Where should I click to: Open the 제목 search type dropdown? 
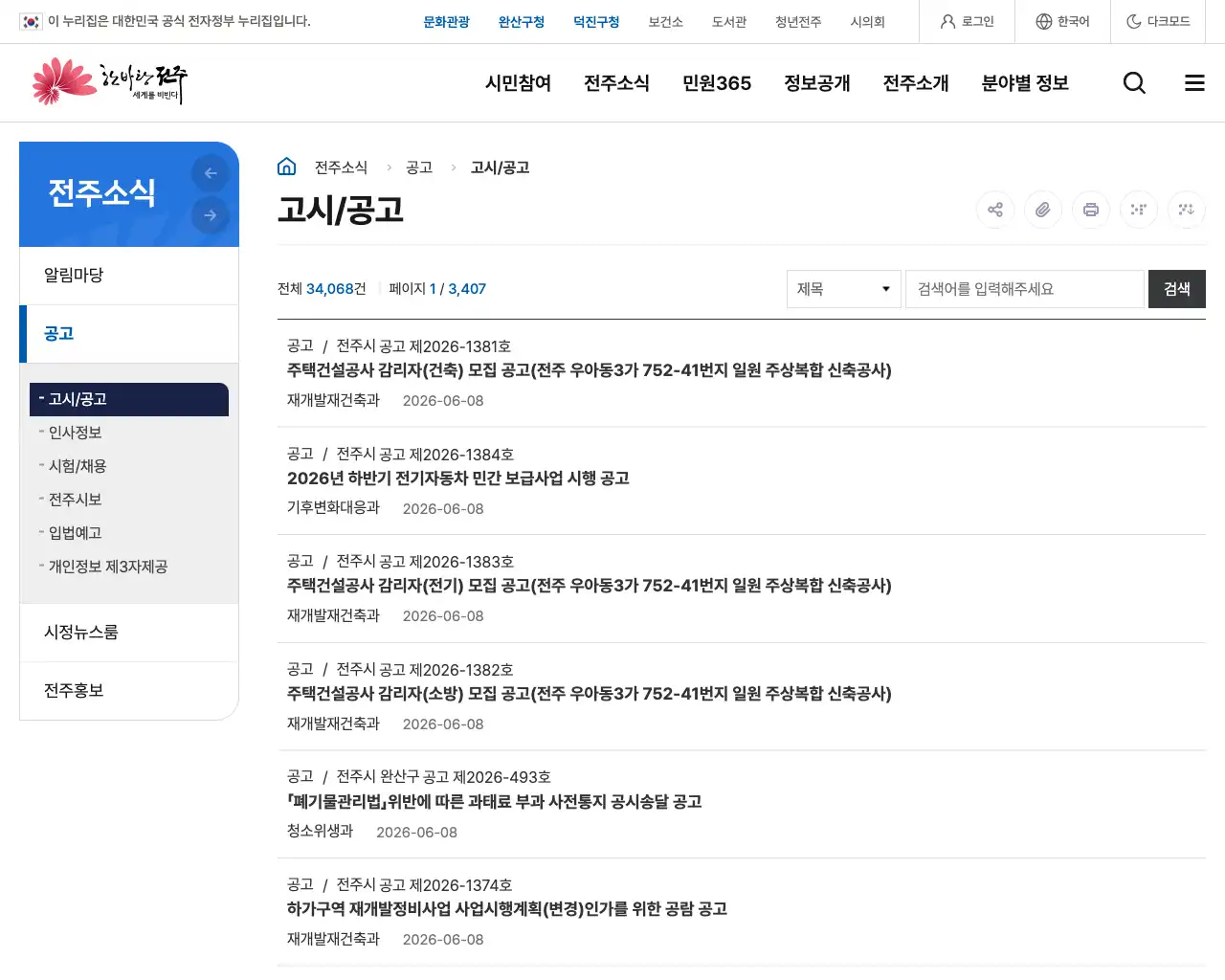click(844, 289)
